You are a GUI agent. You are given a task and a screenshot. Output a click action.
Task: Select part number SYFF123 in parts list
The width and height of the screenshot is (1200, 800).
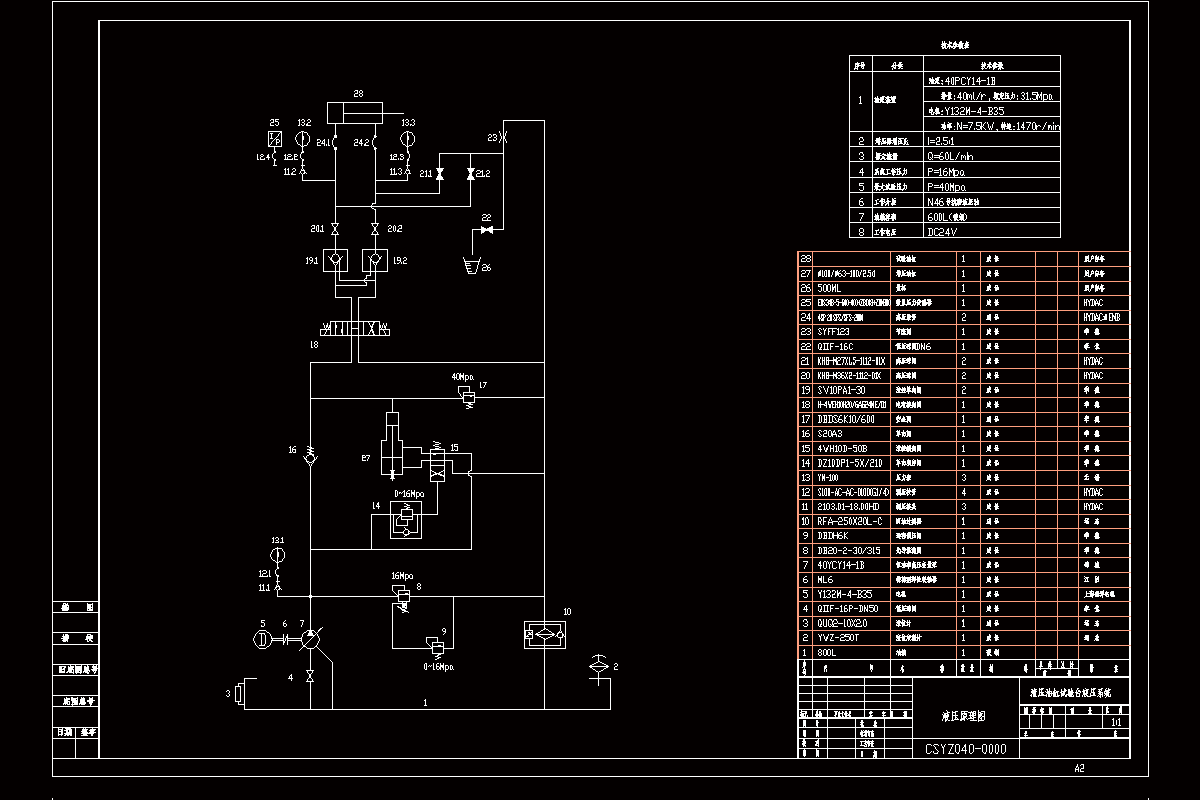click(x=835, y=331)
